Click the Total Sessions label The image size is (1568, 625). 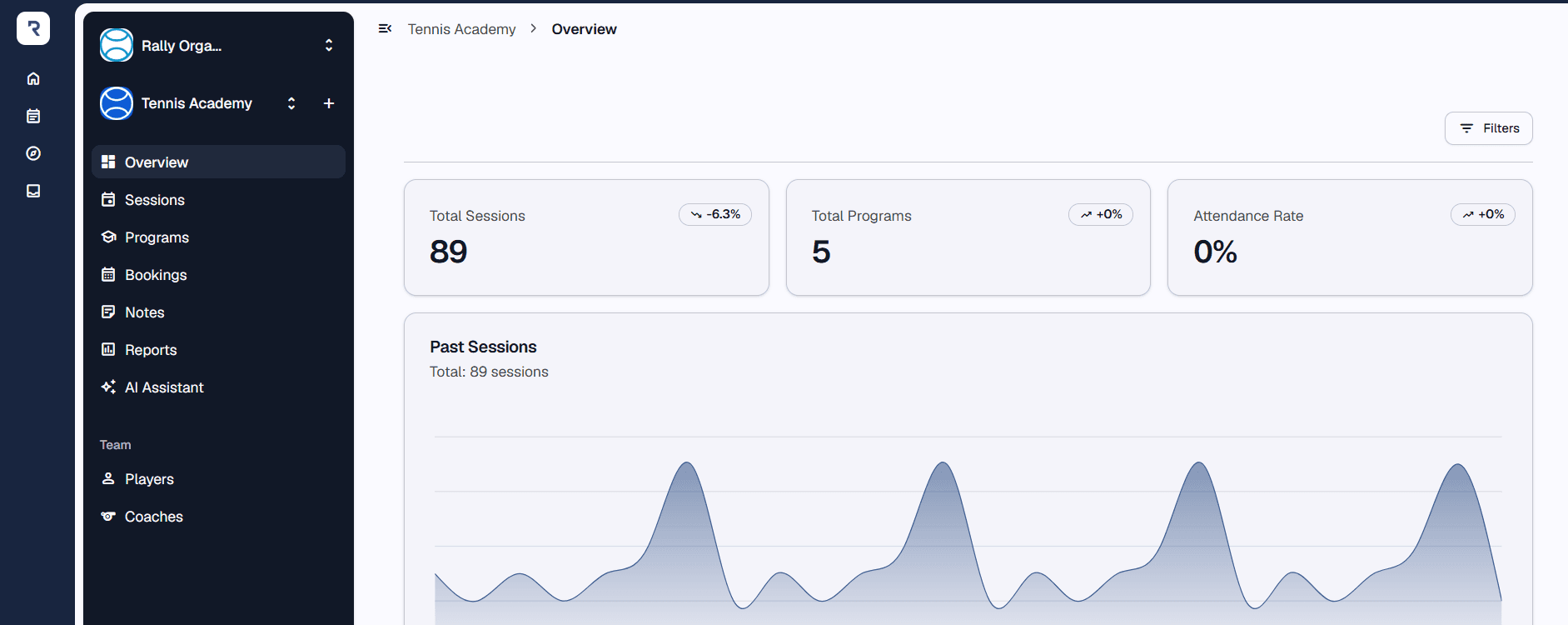coord(477,216)
